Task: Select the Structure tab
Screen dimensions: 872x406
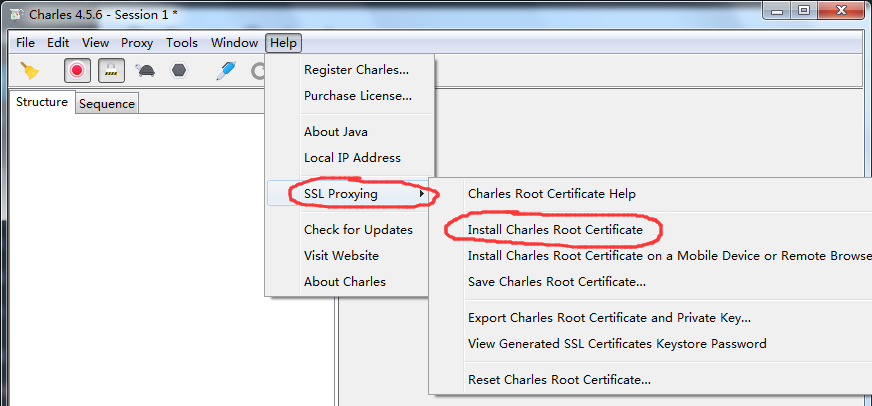Action: (x=42, y=102)
